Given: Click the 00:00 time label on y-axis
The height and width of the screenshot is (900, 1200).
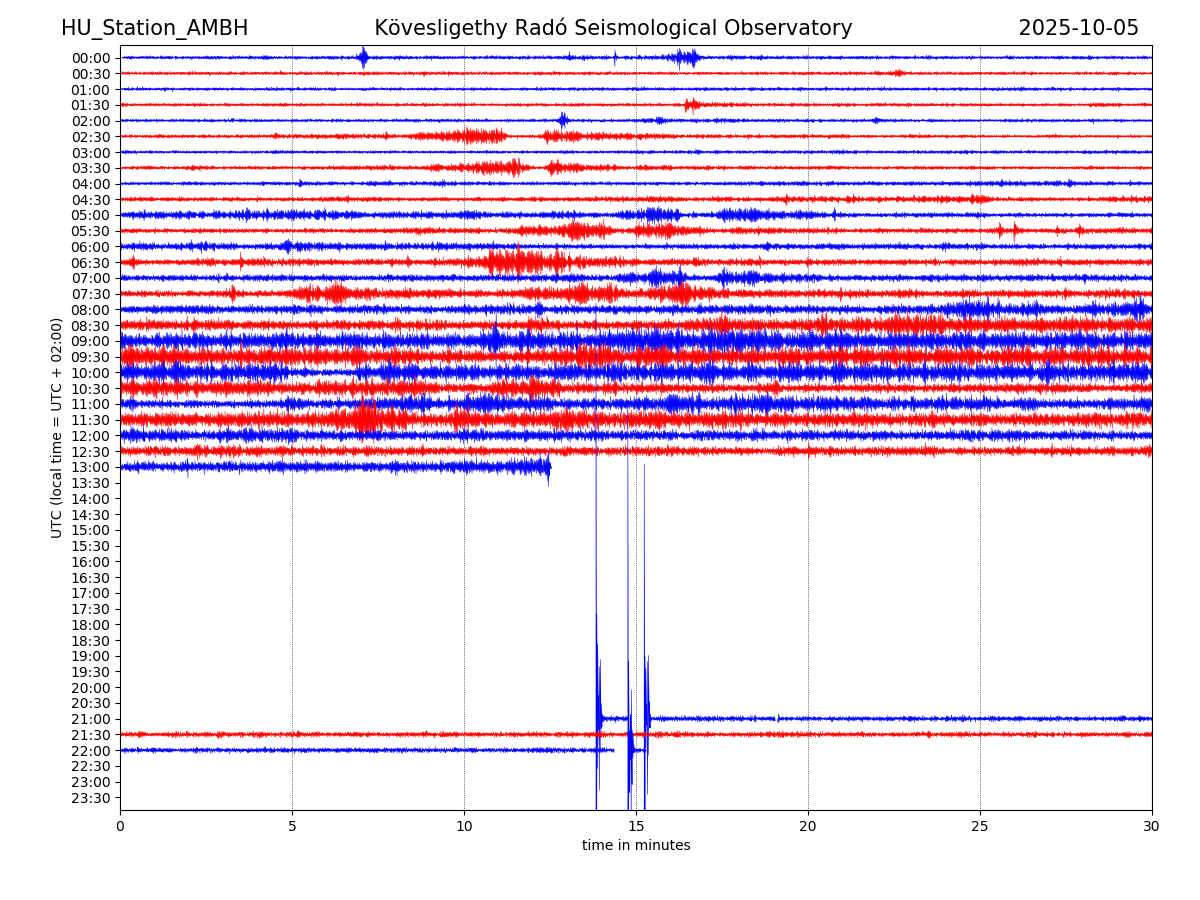Looking at the screenshot, I should [x=91, y=58].
